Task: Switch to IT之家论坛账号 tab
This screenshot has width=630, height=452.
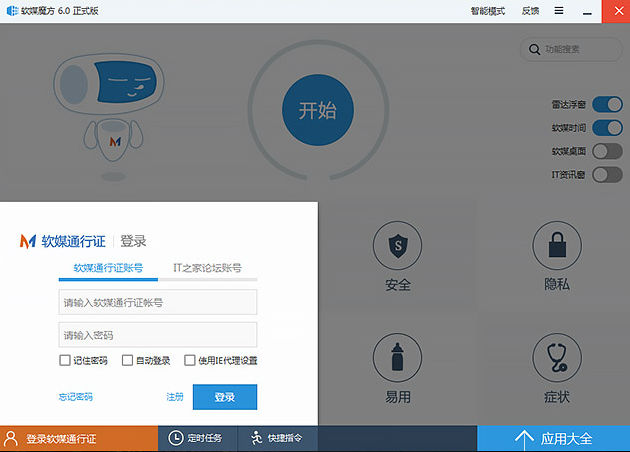Action: [207, 268]
